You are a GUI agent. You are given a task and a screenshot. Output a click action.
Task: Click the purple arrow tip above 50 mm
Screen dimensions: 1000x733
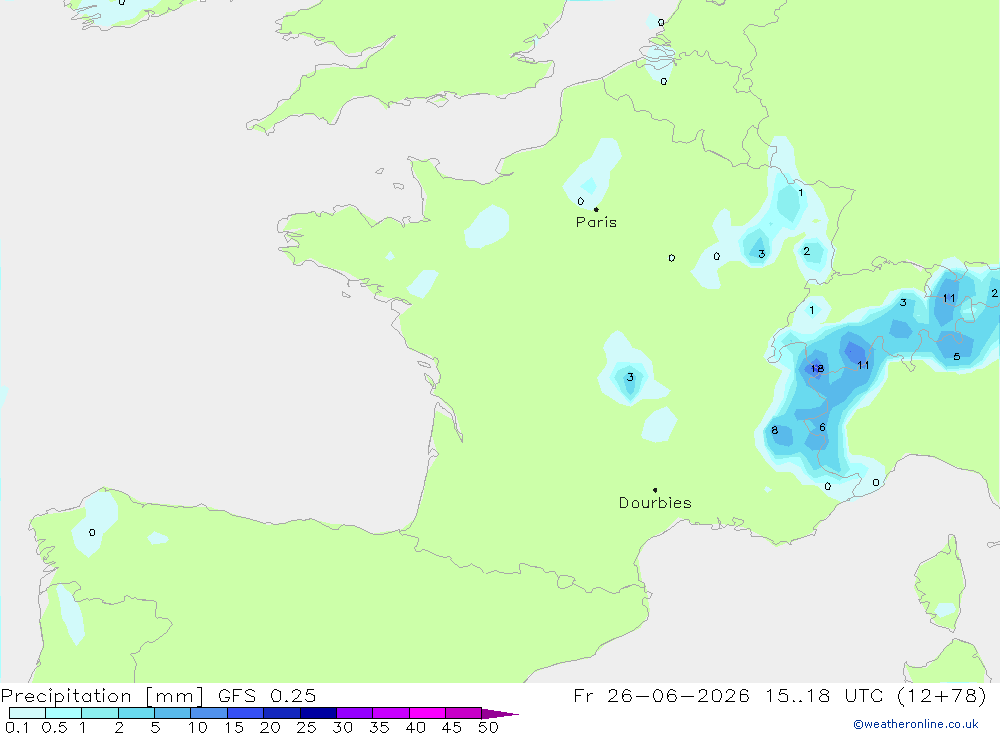(x=499, y=714)
